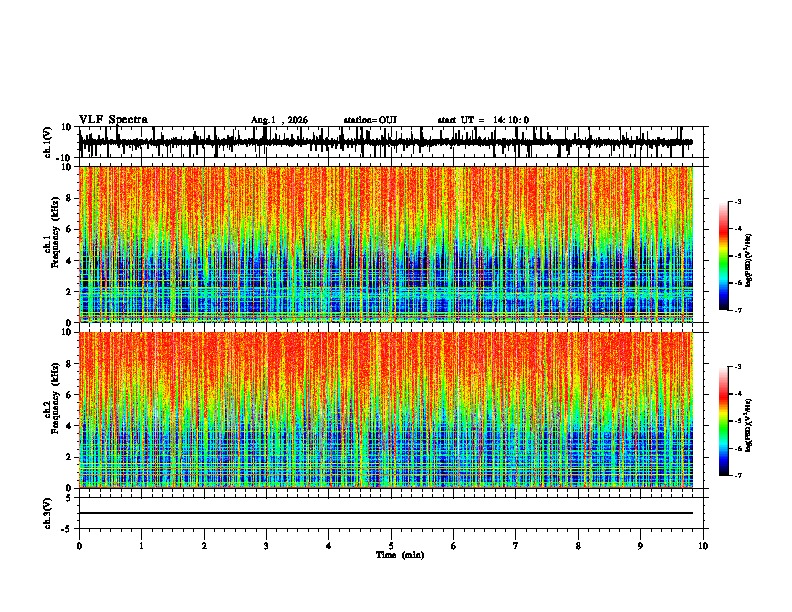Click the "6" kHz tick on ch.1 frequency axis
Screen dimensions: 792x612
click(x=70, y=229)
